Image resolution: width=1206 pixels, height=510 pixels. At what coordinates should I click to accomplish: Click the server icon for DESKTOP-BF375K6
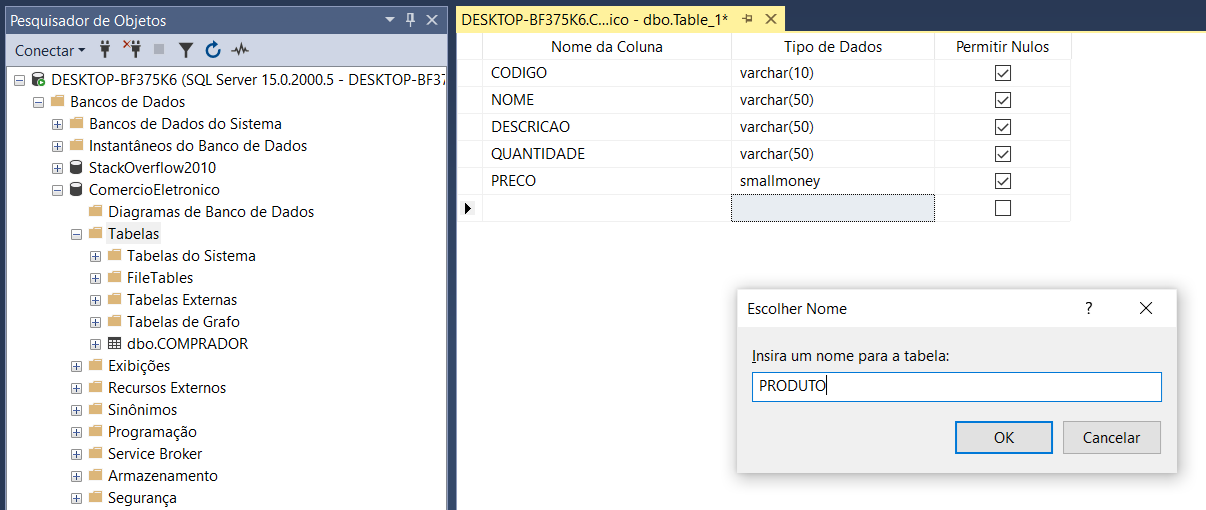pos(38,79)
